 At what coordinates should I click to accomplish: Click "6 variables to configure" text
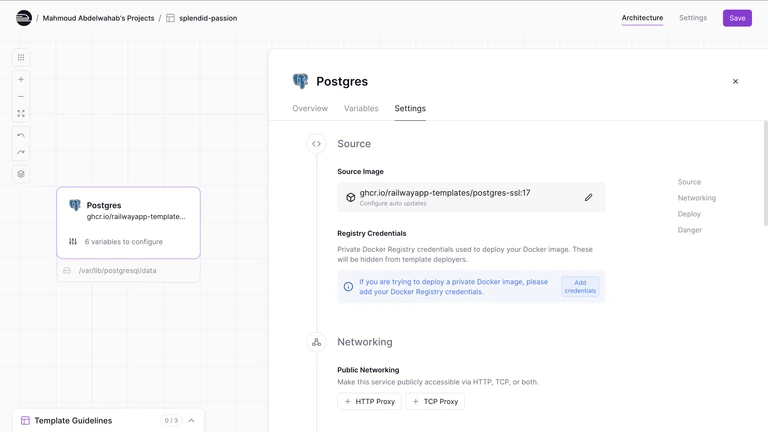pos(123,241)
